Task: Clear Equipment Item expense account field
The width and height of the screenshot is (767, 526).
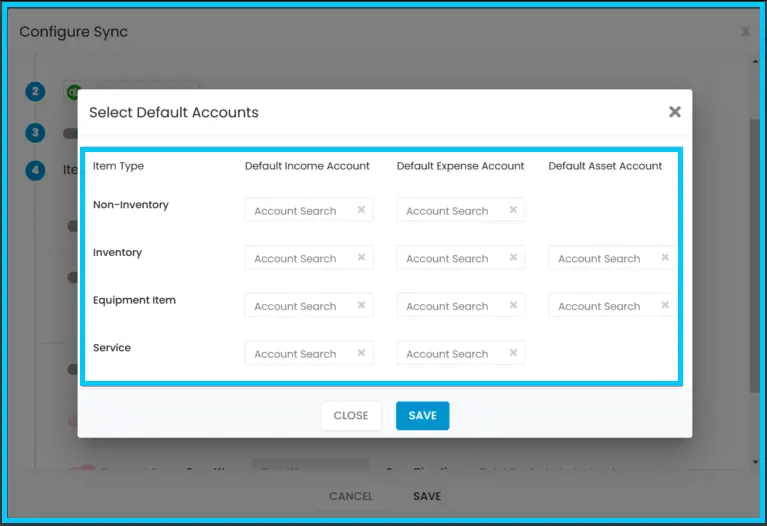Action: (x=513, y=305)
